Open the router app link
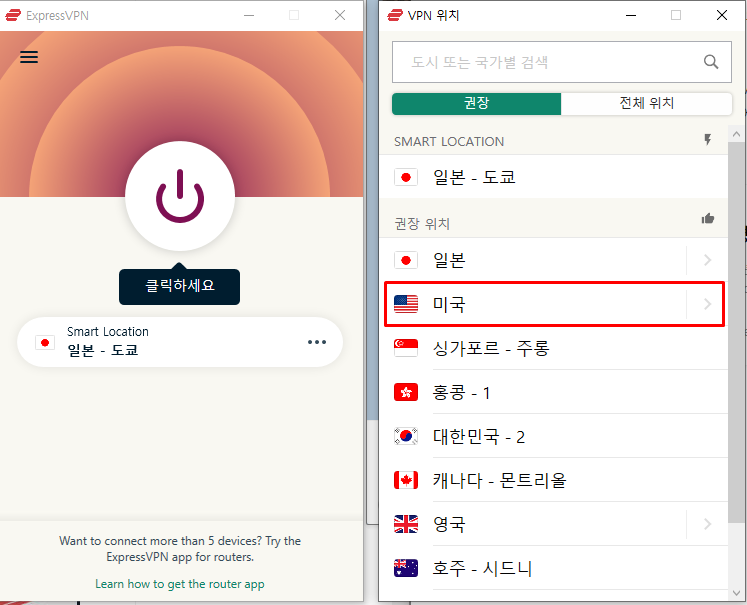 pos(180,584)
